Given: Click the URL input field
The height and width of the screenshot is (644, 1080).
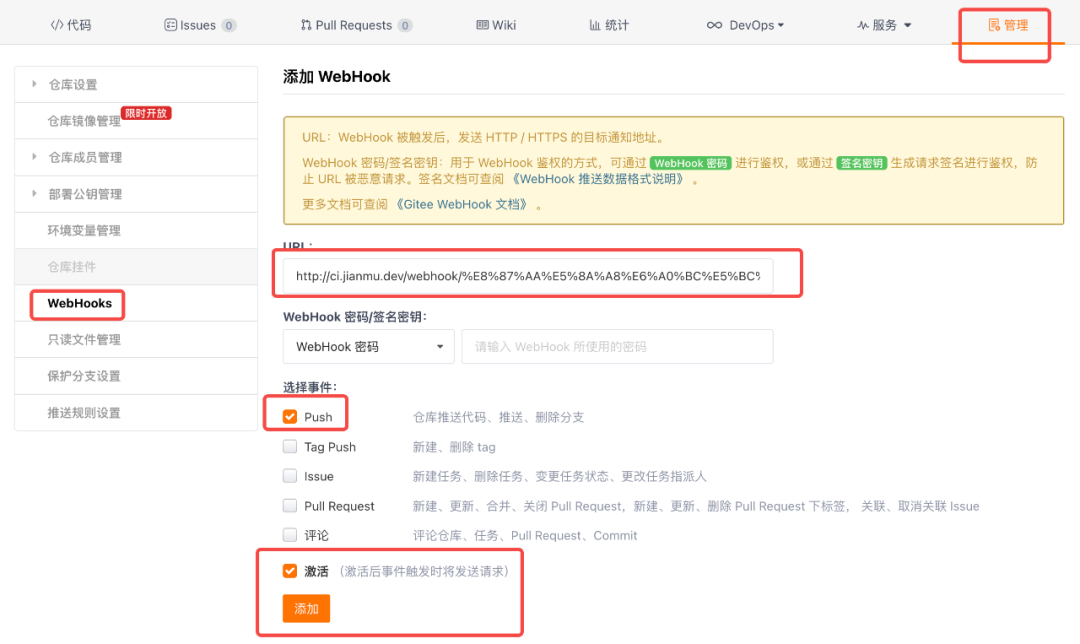Looking at the screenshot, I should [x=528, y=276].
